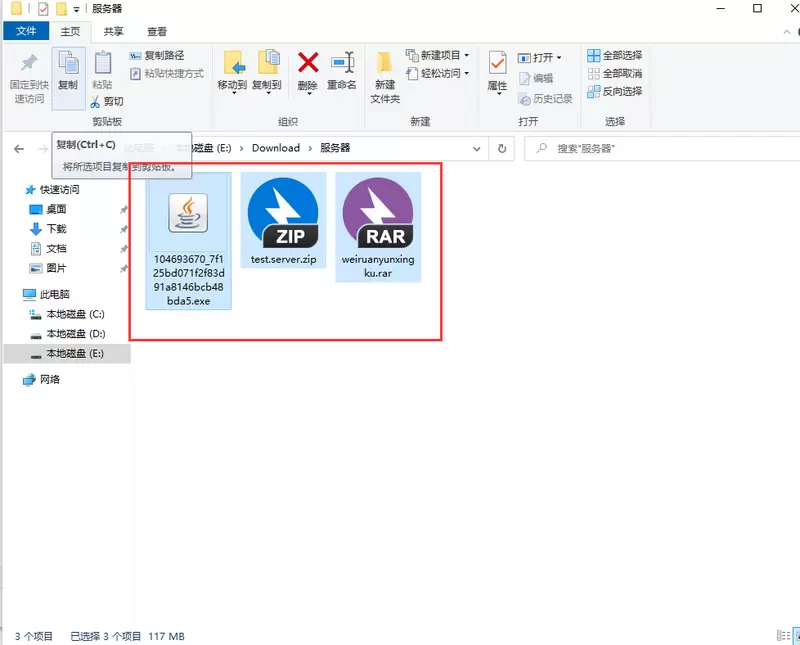Select test.server.zip file icon
The width and height of the screenshot is (800, 645).
283,213
